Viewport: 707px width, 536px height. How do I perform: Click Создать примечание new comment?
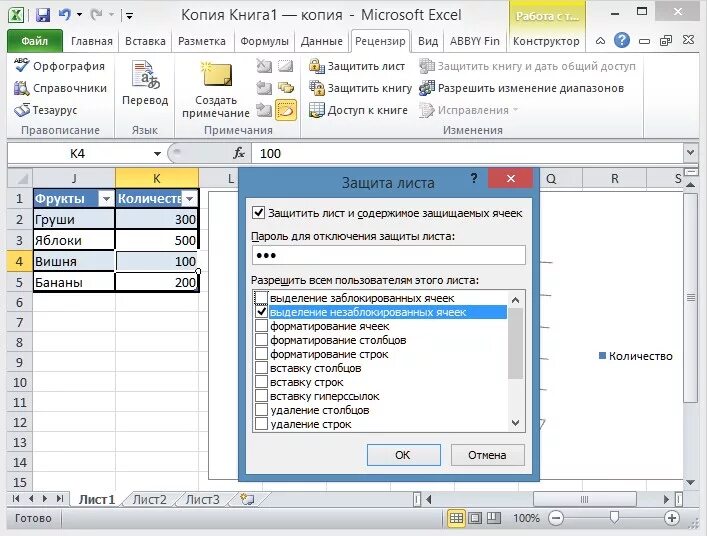tap(216, 90)
